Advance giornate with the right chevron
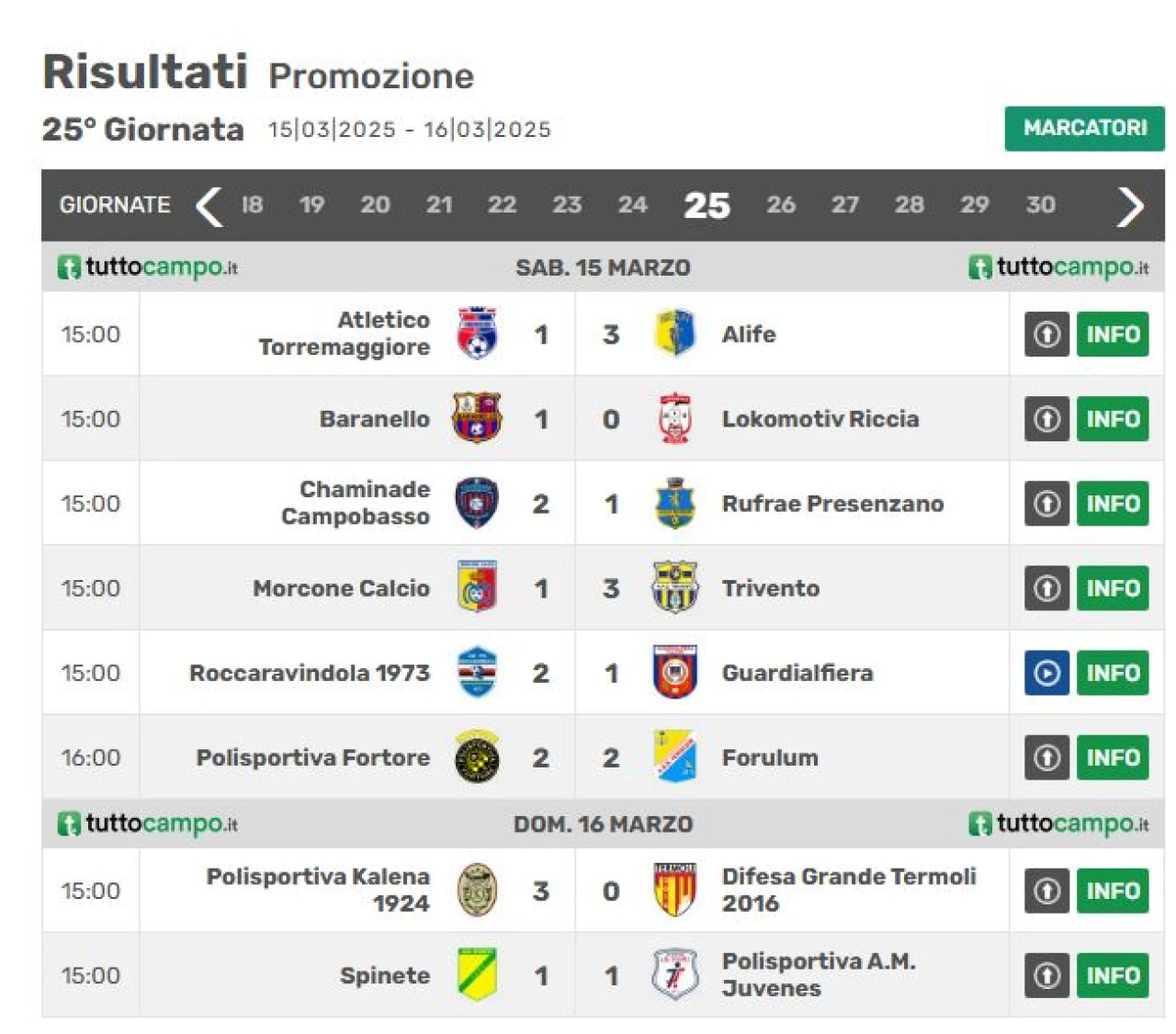The height and width of the screenshot is (1034, 1176). [1130, 206]
